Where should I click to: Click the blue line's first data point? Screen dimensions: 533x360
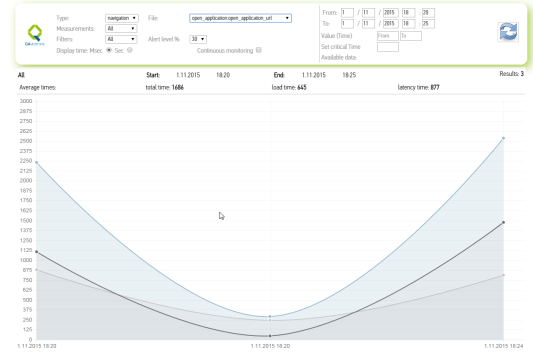coord(37,162)
